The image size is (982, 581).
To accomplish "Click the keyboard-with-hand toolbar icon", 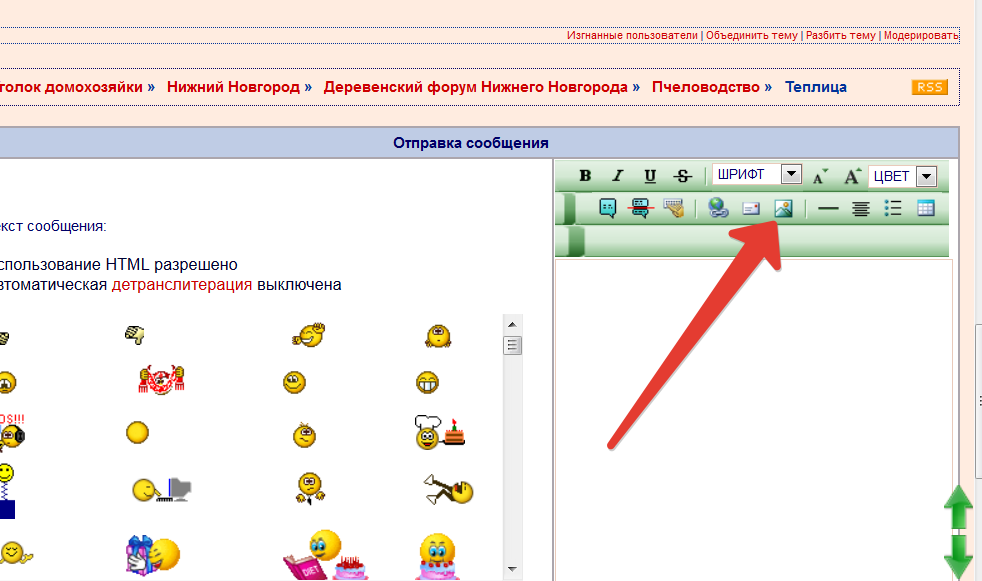I will pyautogui.click(x=673, y=208).
